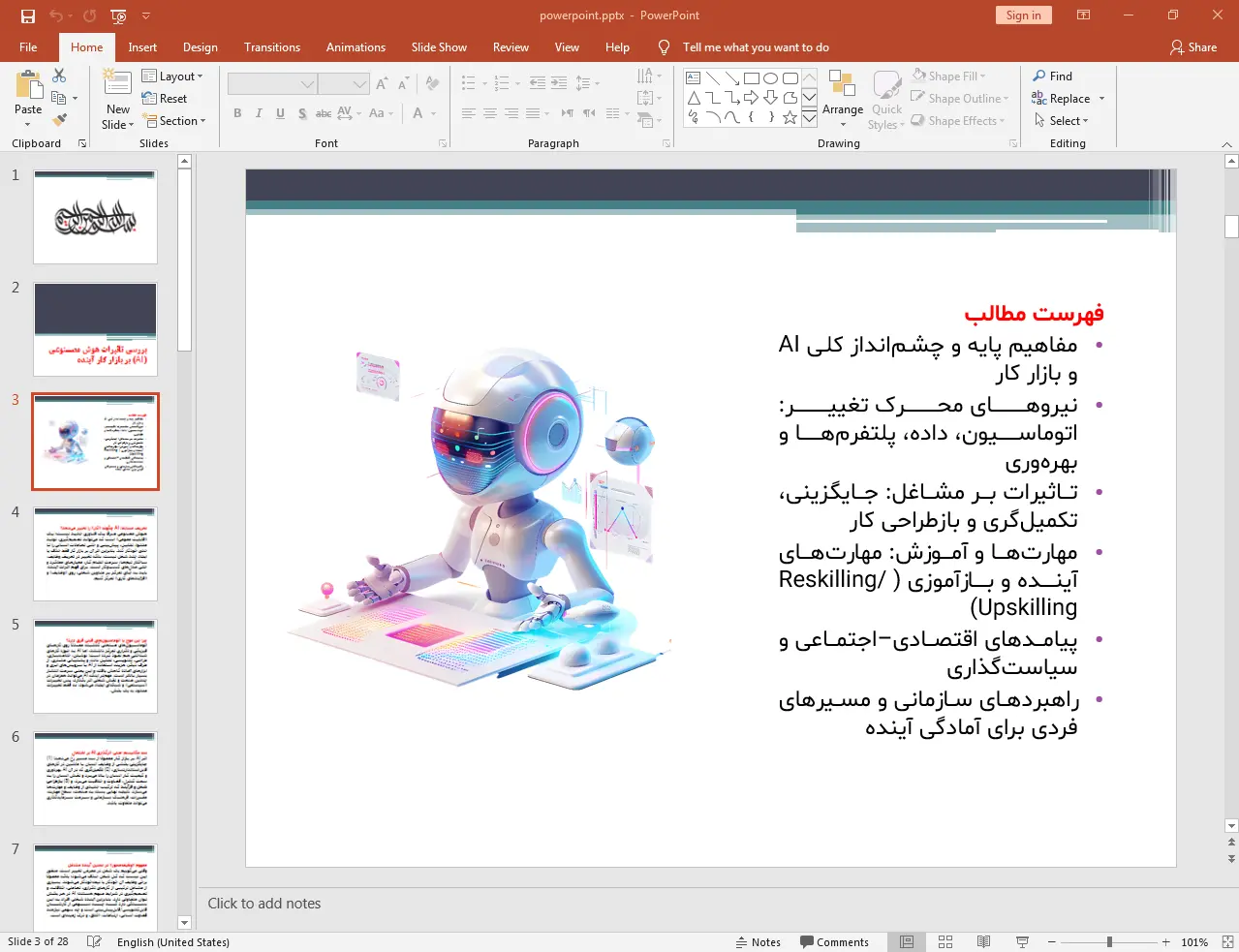
Task: Click the Find magnifier icon
Action: [x=1039, y=76]
